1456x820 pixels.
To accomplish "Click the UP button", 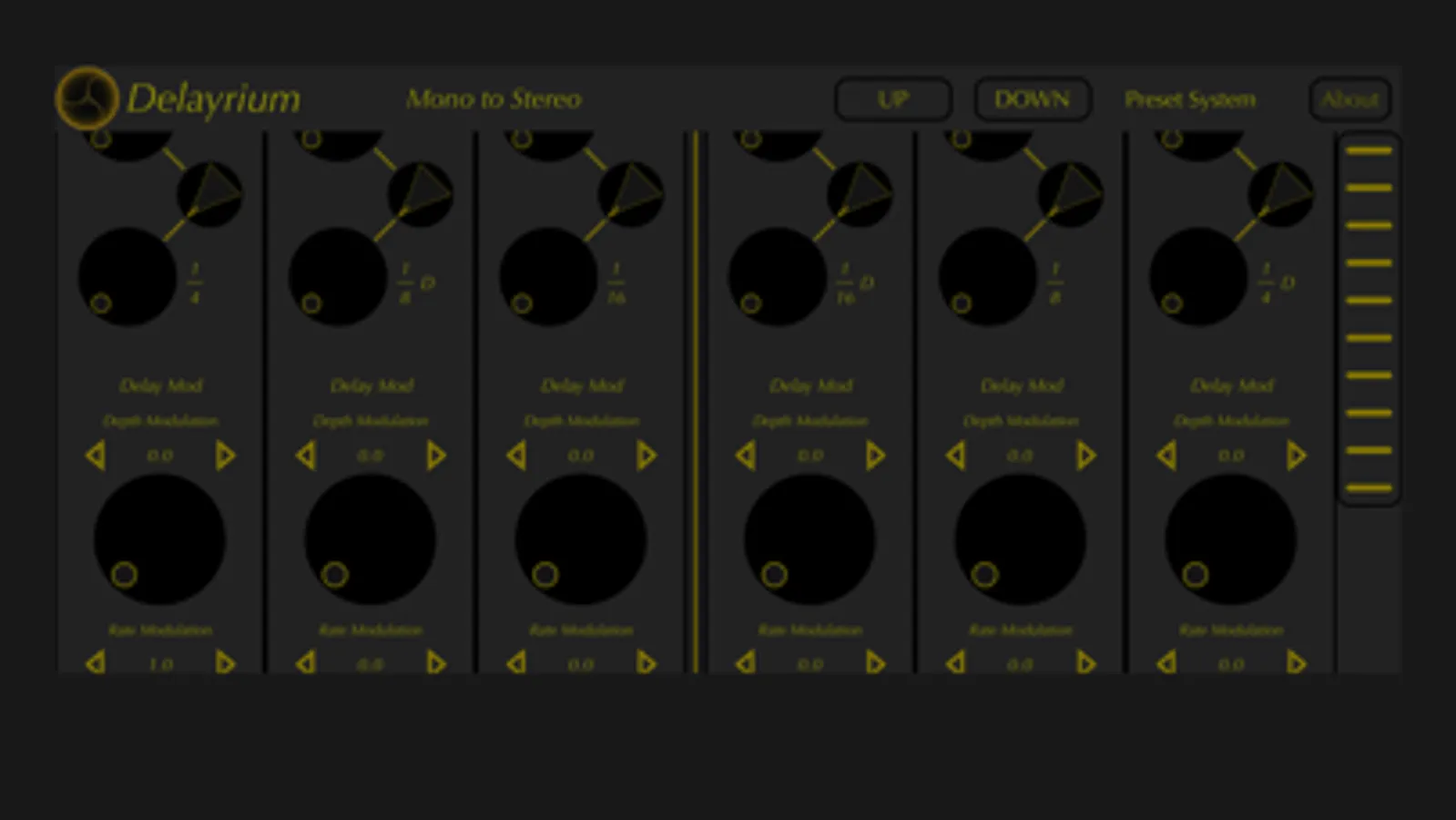I will coord(893,99).
